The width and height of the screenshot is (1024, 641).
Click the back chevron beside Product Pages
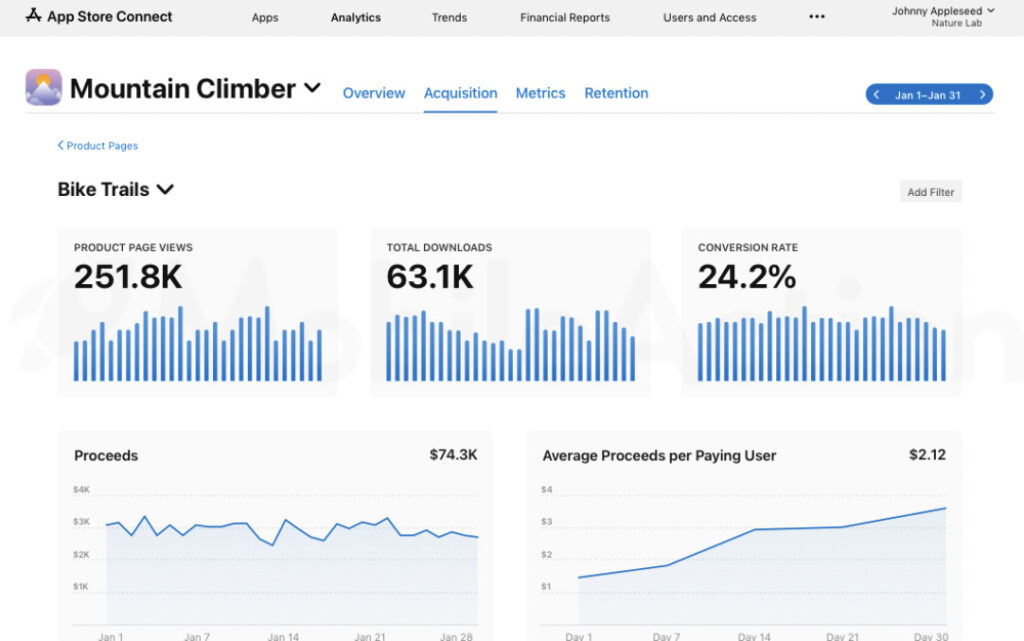pyautogui.click(x=61, y=146)
